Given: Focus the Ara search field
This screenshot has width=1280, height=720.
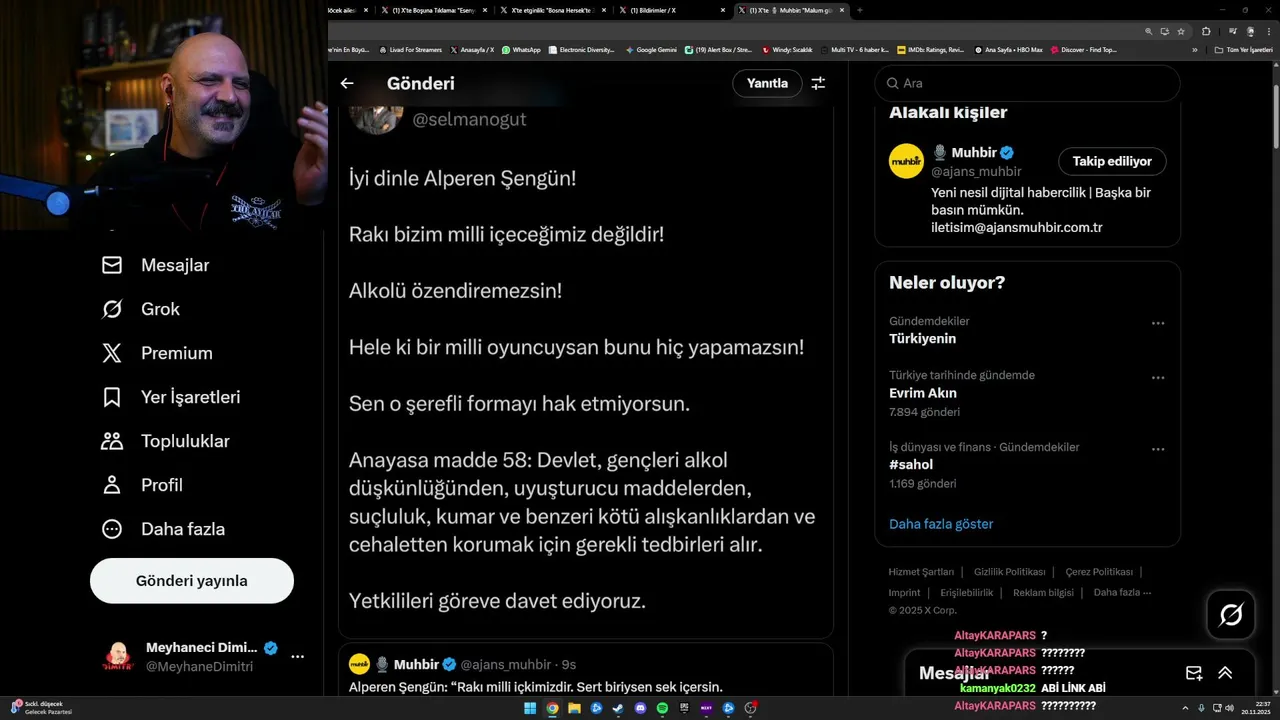Looking at the screenshot, I should [x=1027, y=83].
